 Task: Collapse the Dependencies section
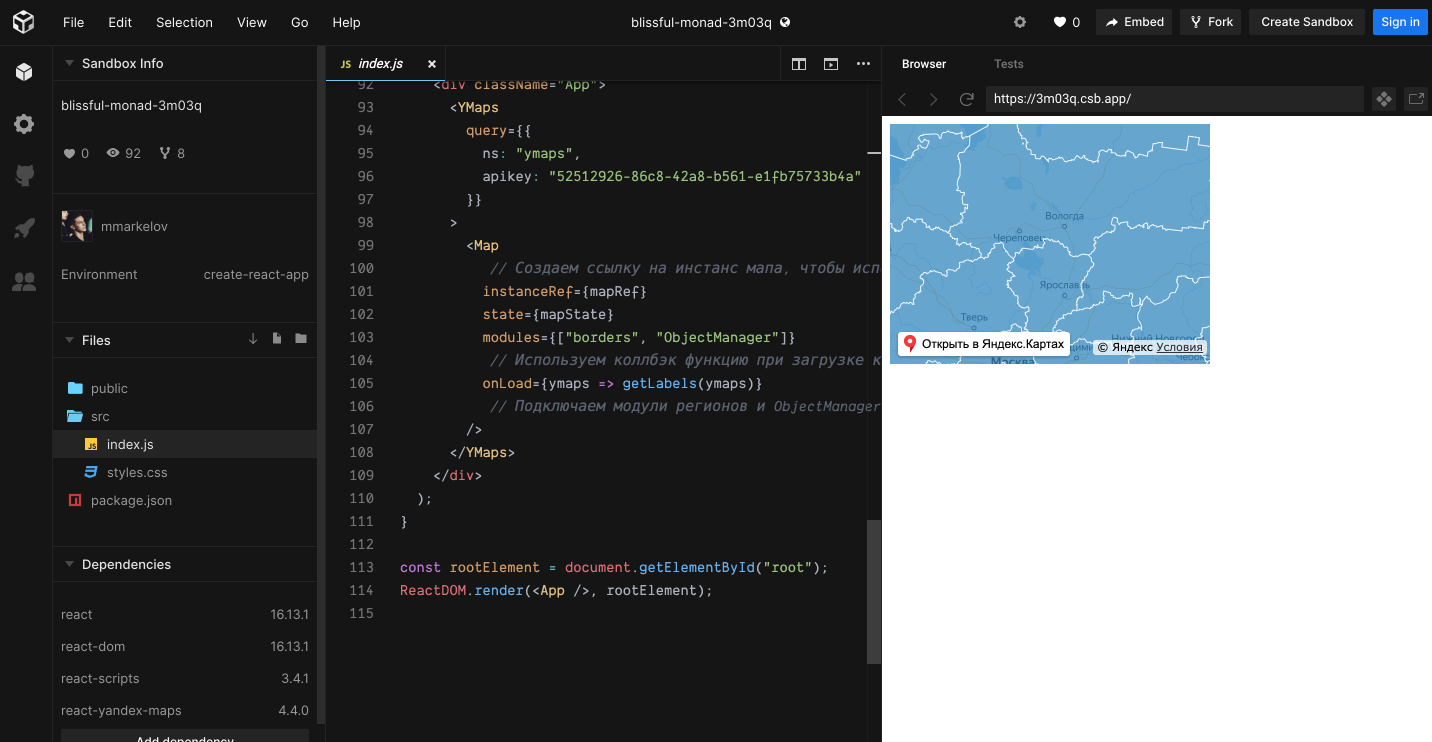[68, 564]
